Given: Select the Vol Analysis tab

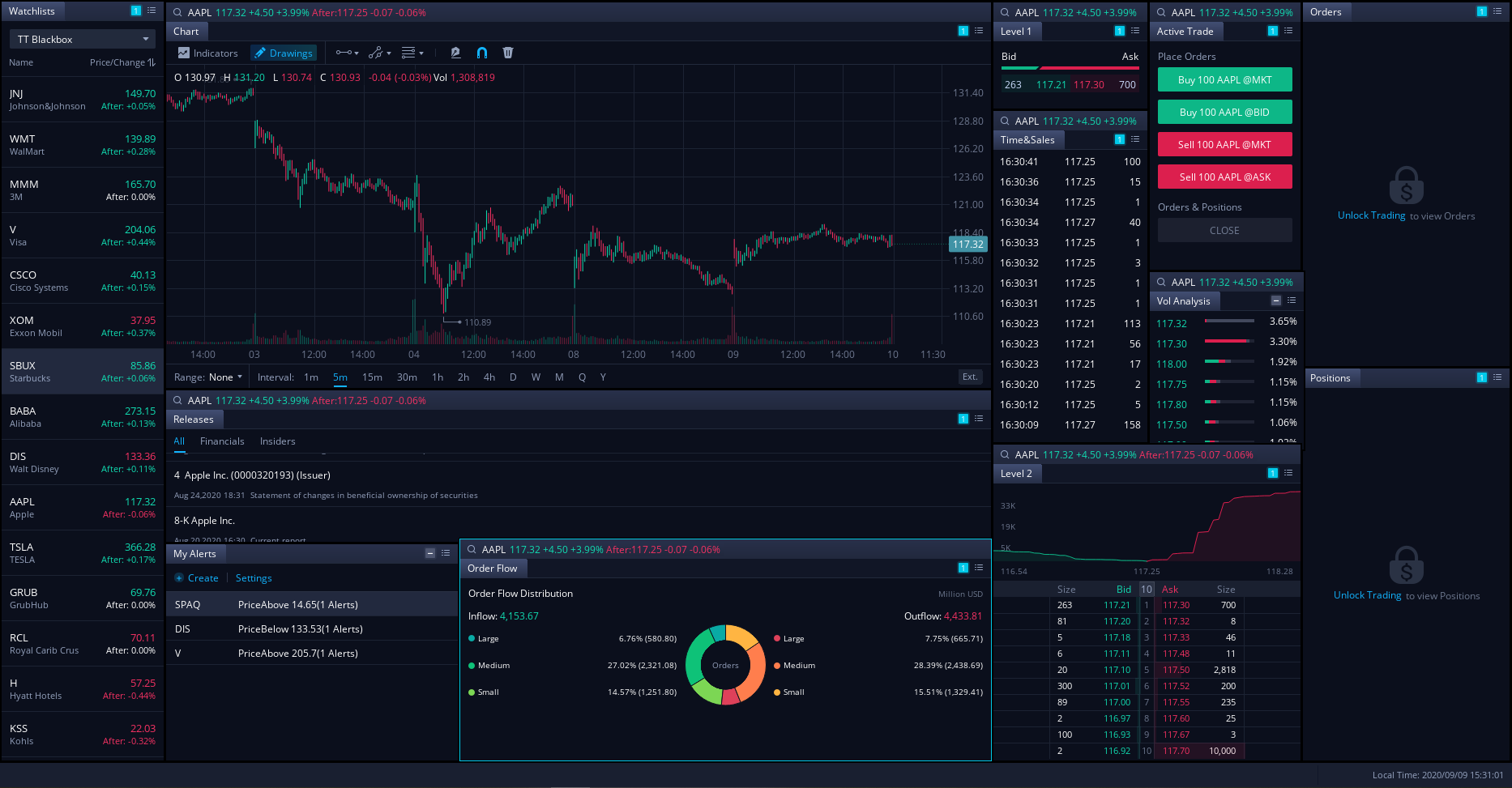Looking at the screenshot, I should (1184, 301).
